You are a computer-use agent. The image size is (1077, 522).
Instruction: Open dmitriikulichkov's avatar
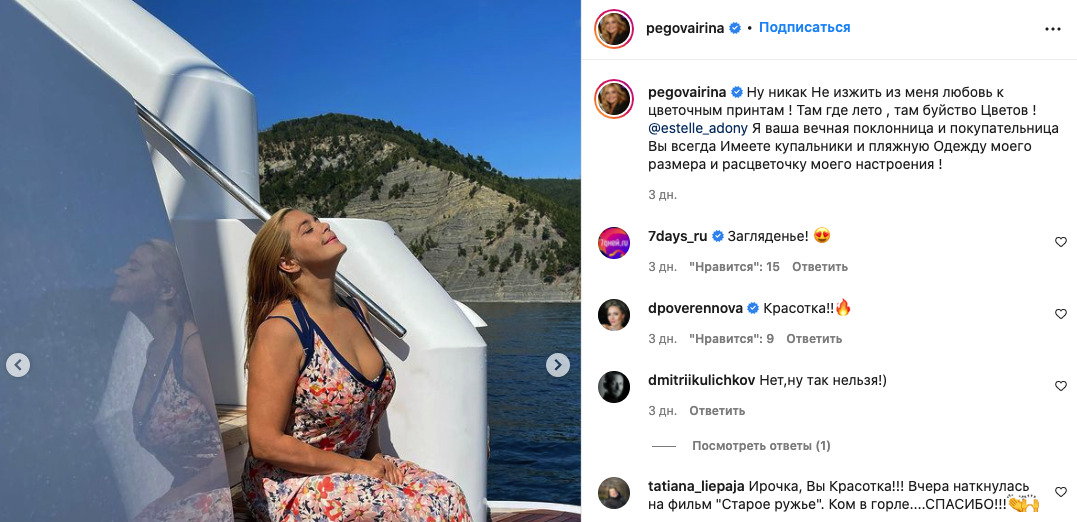coord(614,387)
